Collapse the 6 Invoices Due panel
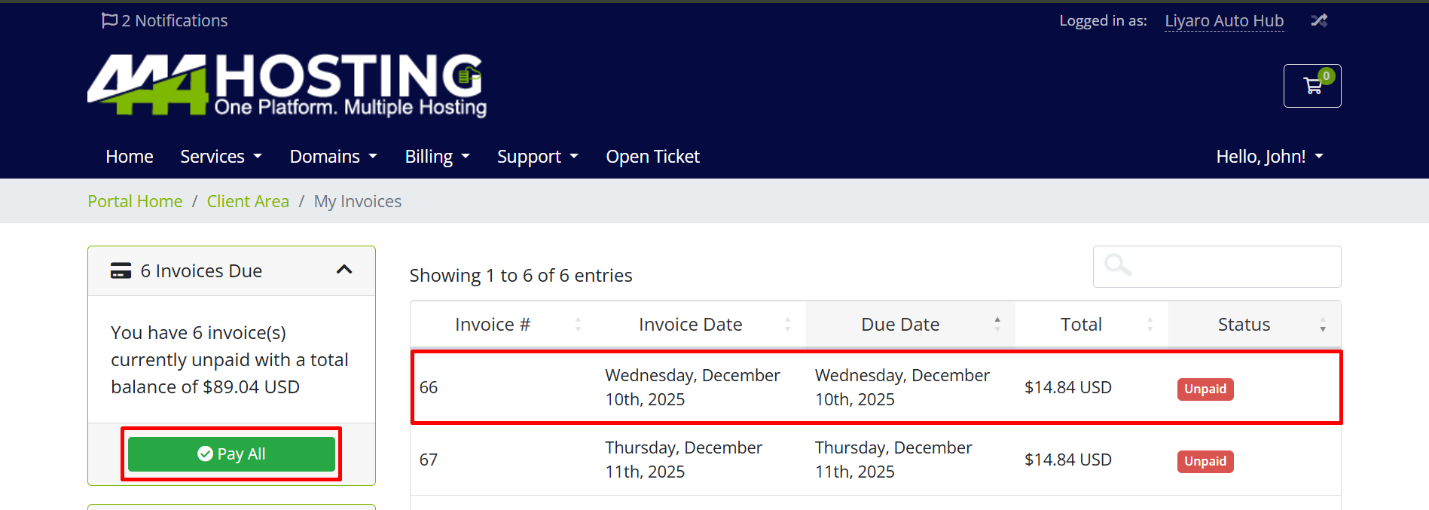Screen dimensions: 1429x510 pos(344,270)
